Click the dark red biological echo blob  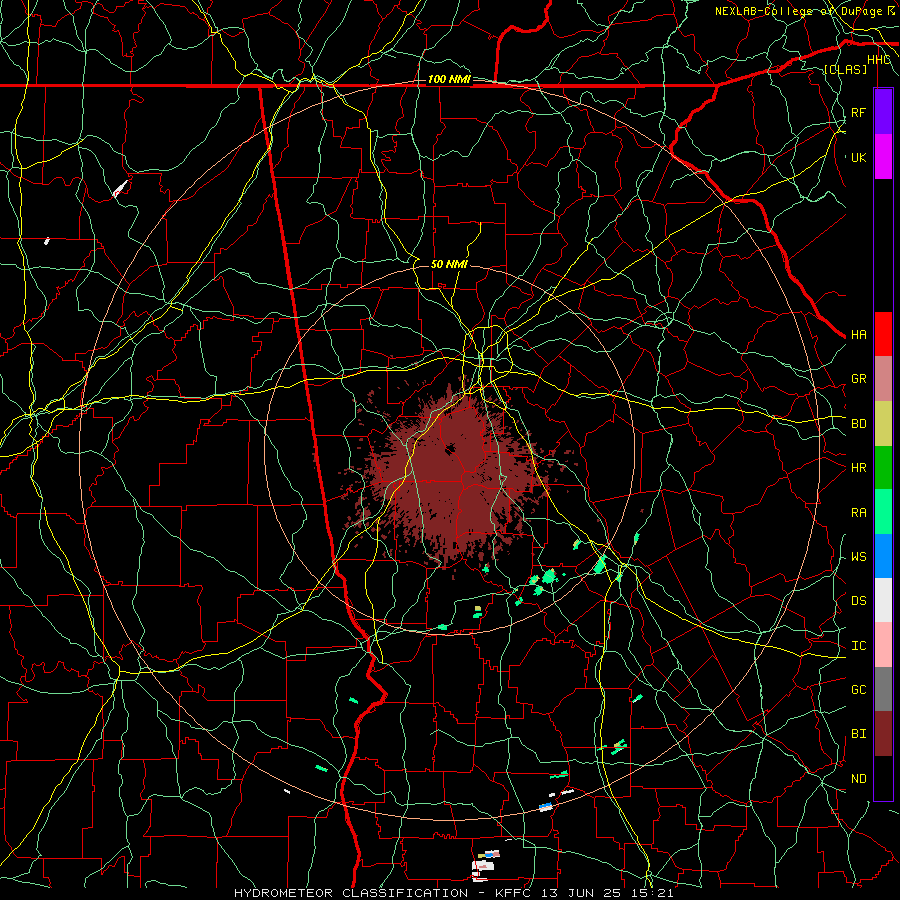coord(453,476)
